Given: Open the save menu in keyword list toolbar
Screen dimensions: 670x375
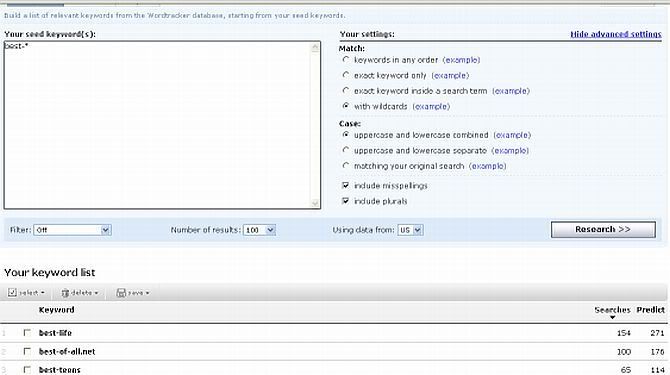Looking at the screenshot, I should pyautogui.click(x=133, y=293).
